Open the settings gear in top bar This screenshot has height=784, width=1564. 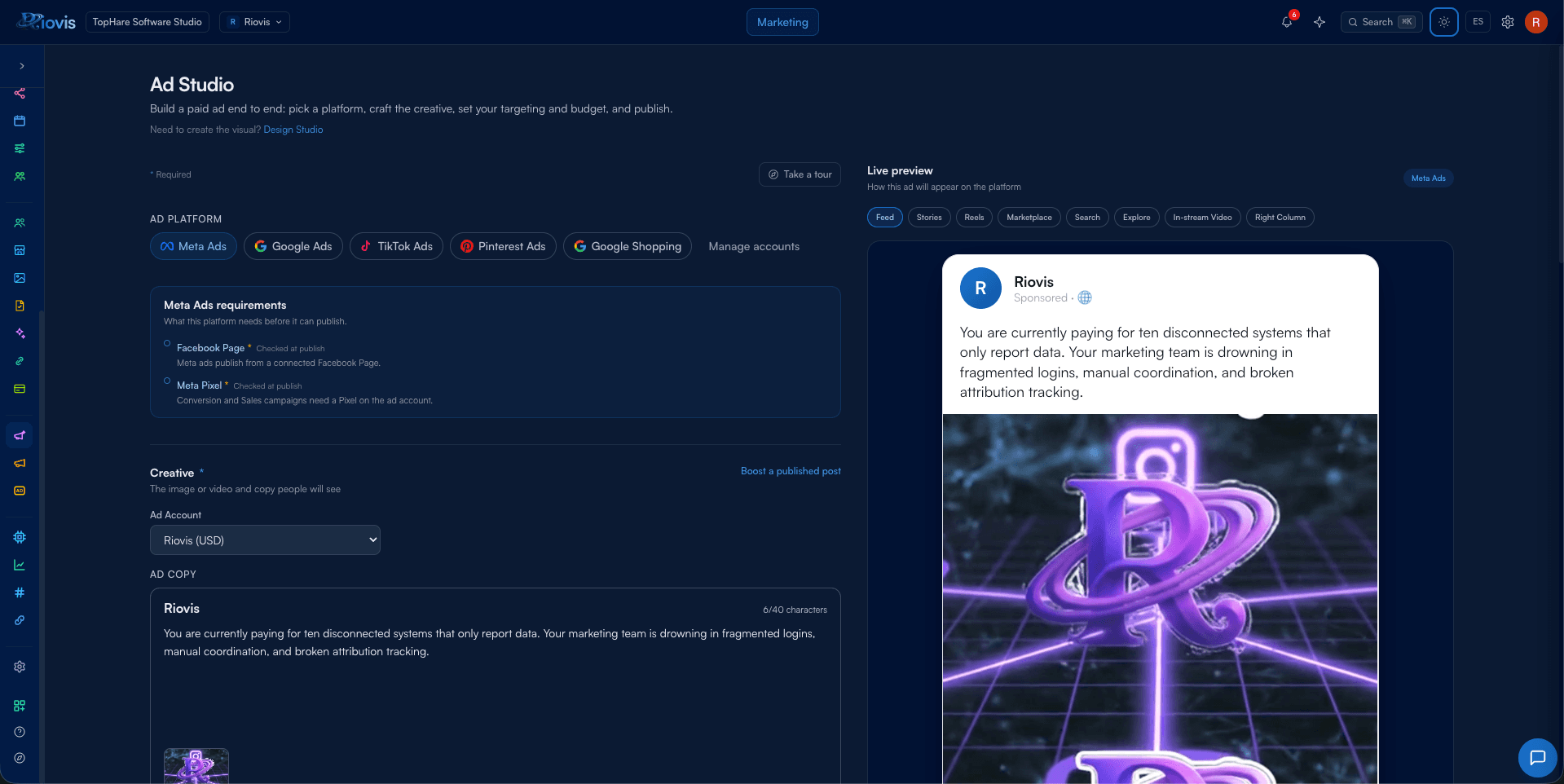click(1508, 22)
